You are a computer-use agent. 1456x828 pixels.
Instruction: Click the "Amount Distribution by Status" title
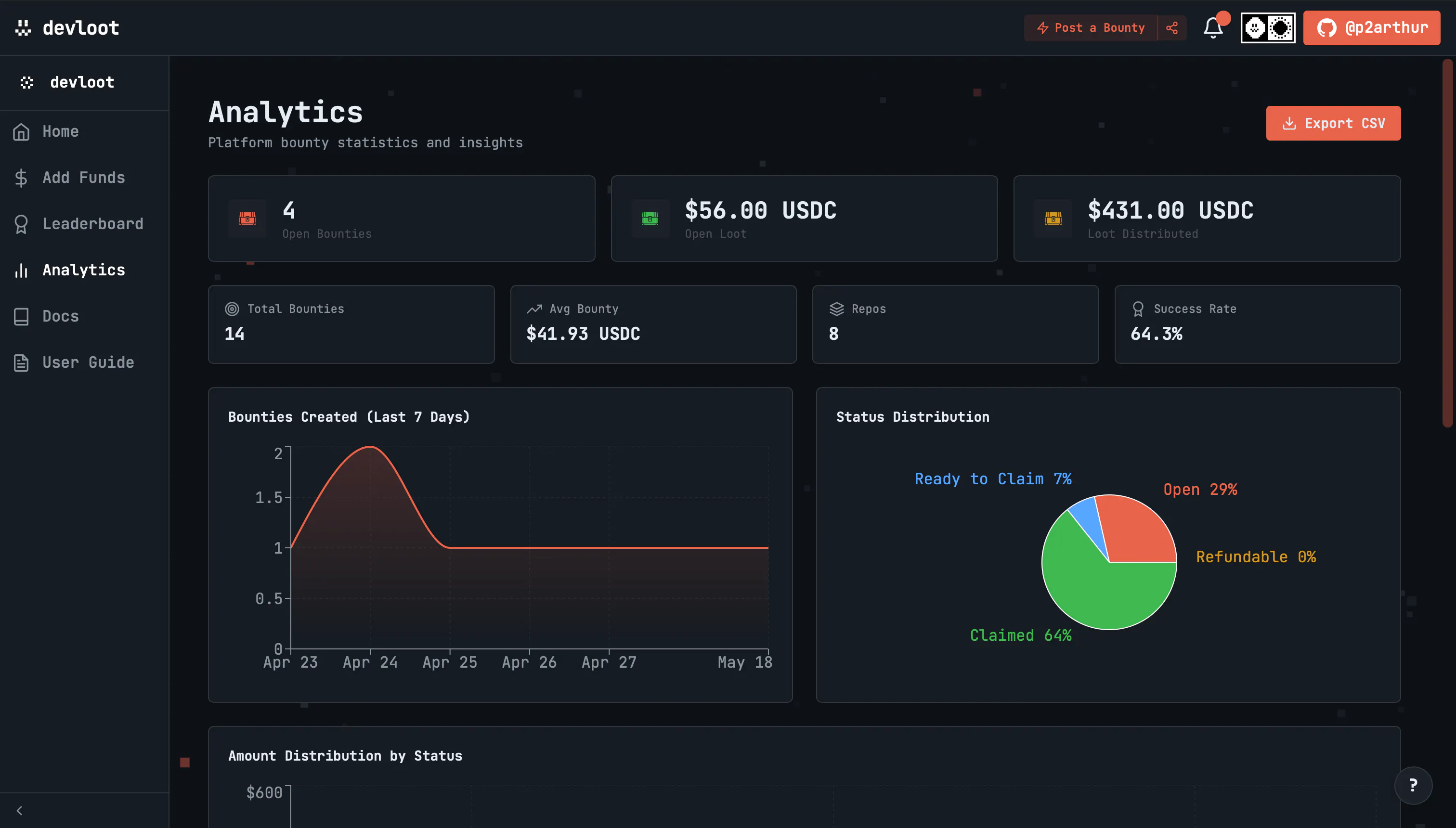pos(345,756)
